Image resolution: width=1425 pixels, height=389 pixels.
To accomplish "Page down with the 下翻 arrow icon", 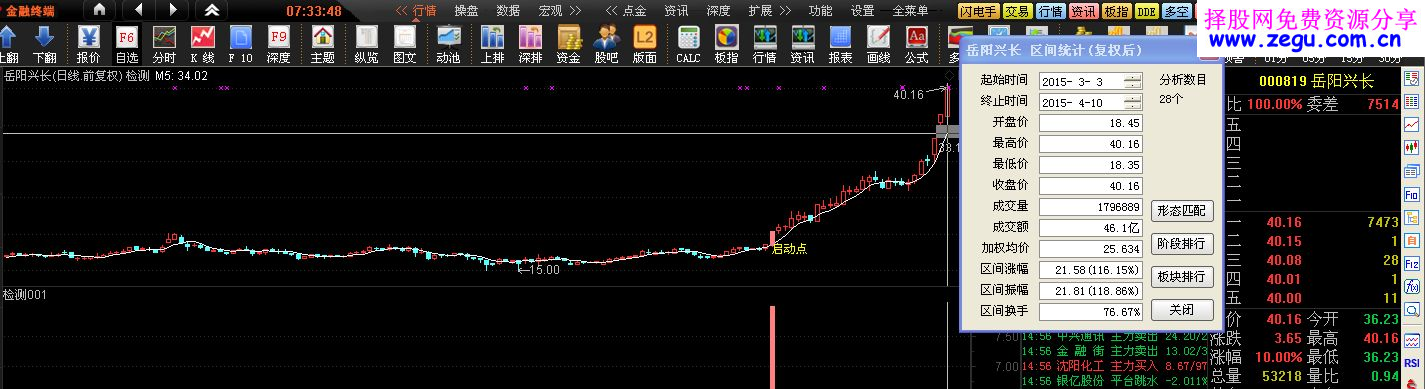I will (x=44, y=44).
